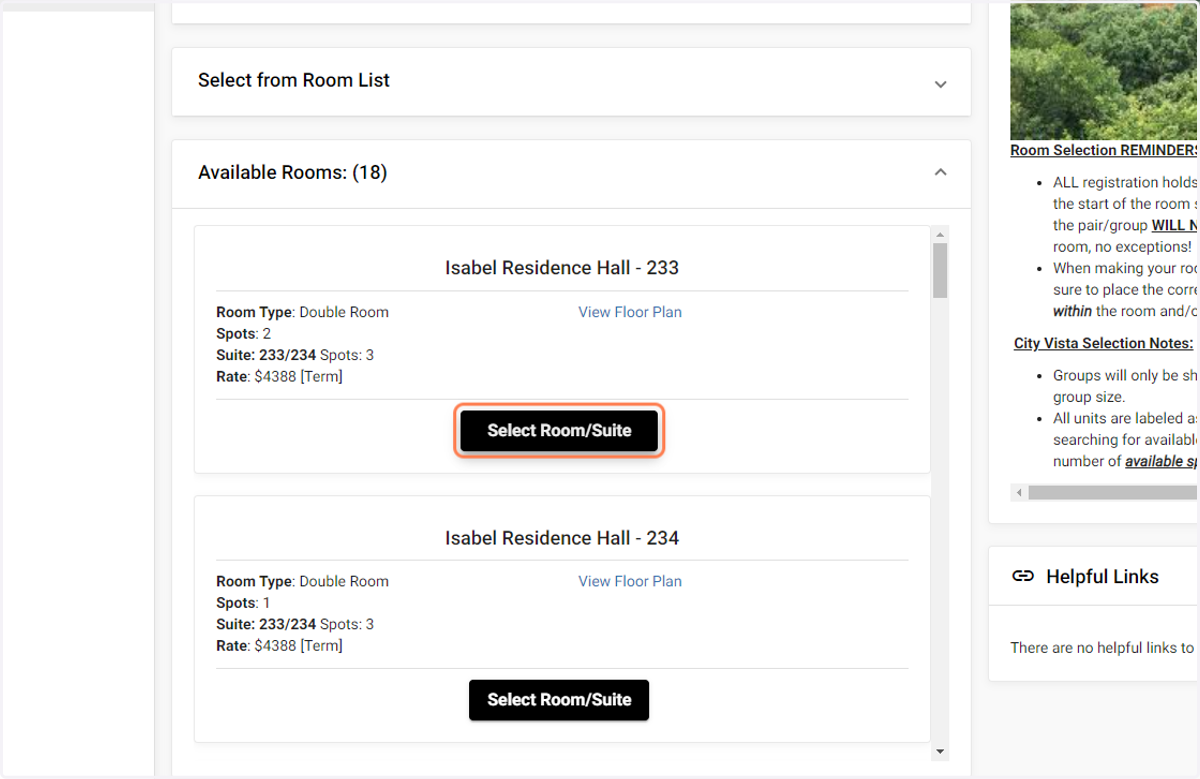Click 'Room Type: Double Room' in room 233 card
Viewport: 1200px width, 779px height.
coord(302,312)
